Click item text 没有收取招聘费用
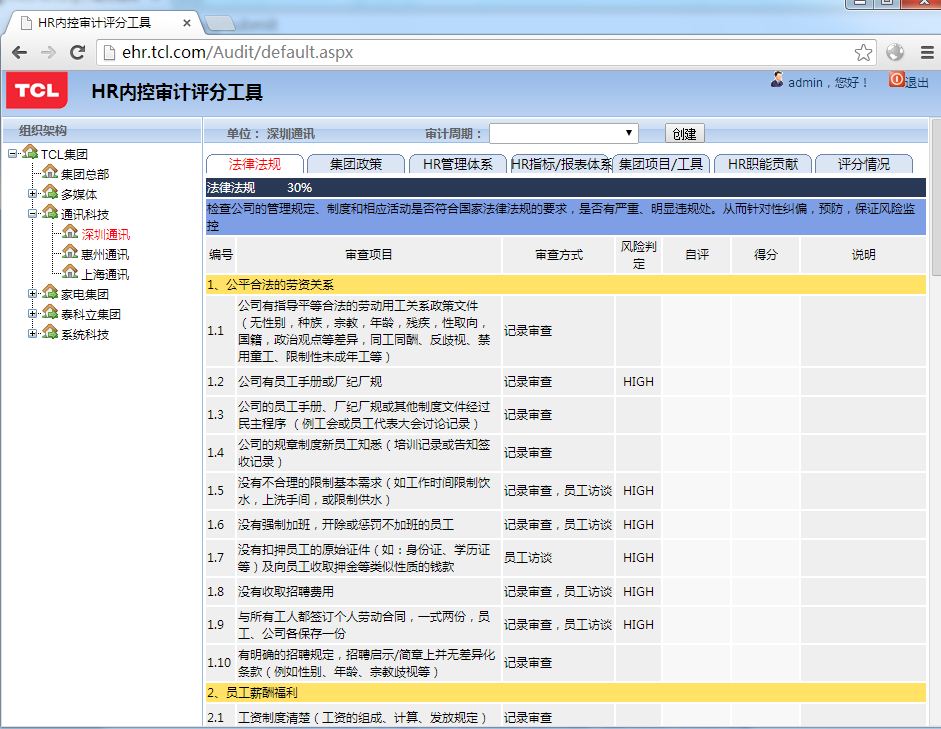Screen dimensions: 941x729 point(286,592)
